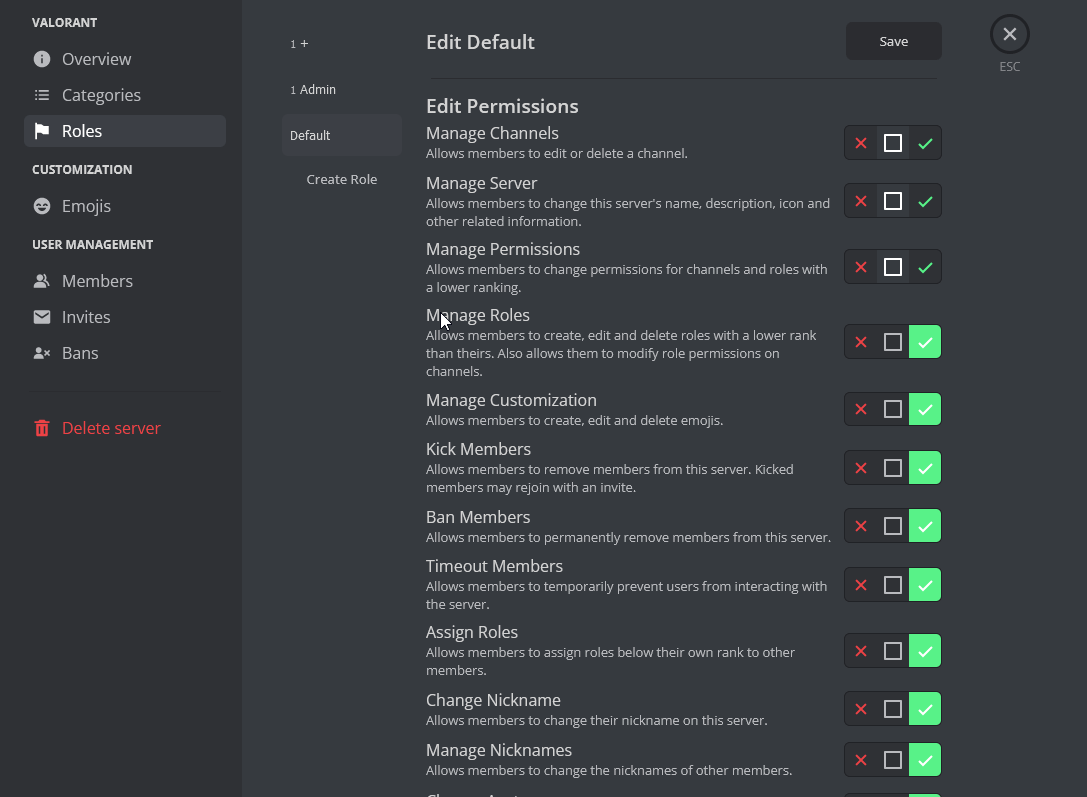Open the Overview section
This screenshot has width=1087, height=797.
point(95,58)
